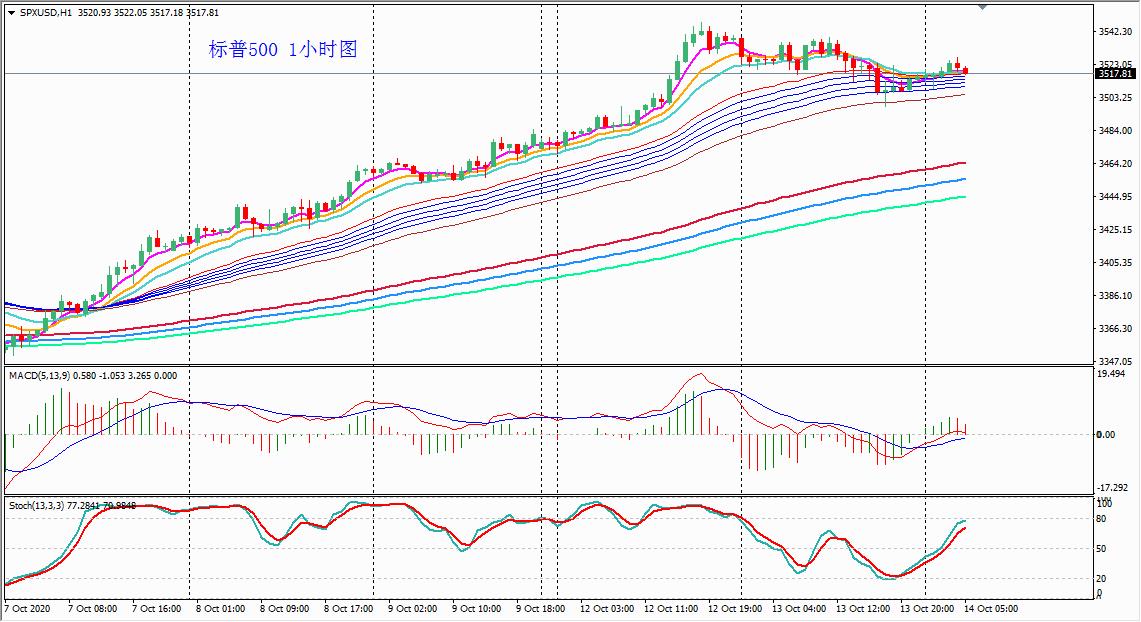
Task: Click the current price tag 3517.81
Action: click(1114, 74)
